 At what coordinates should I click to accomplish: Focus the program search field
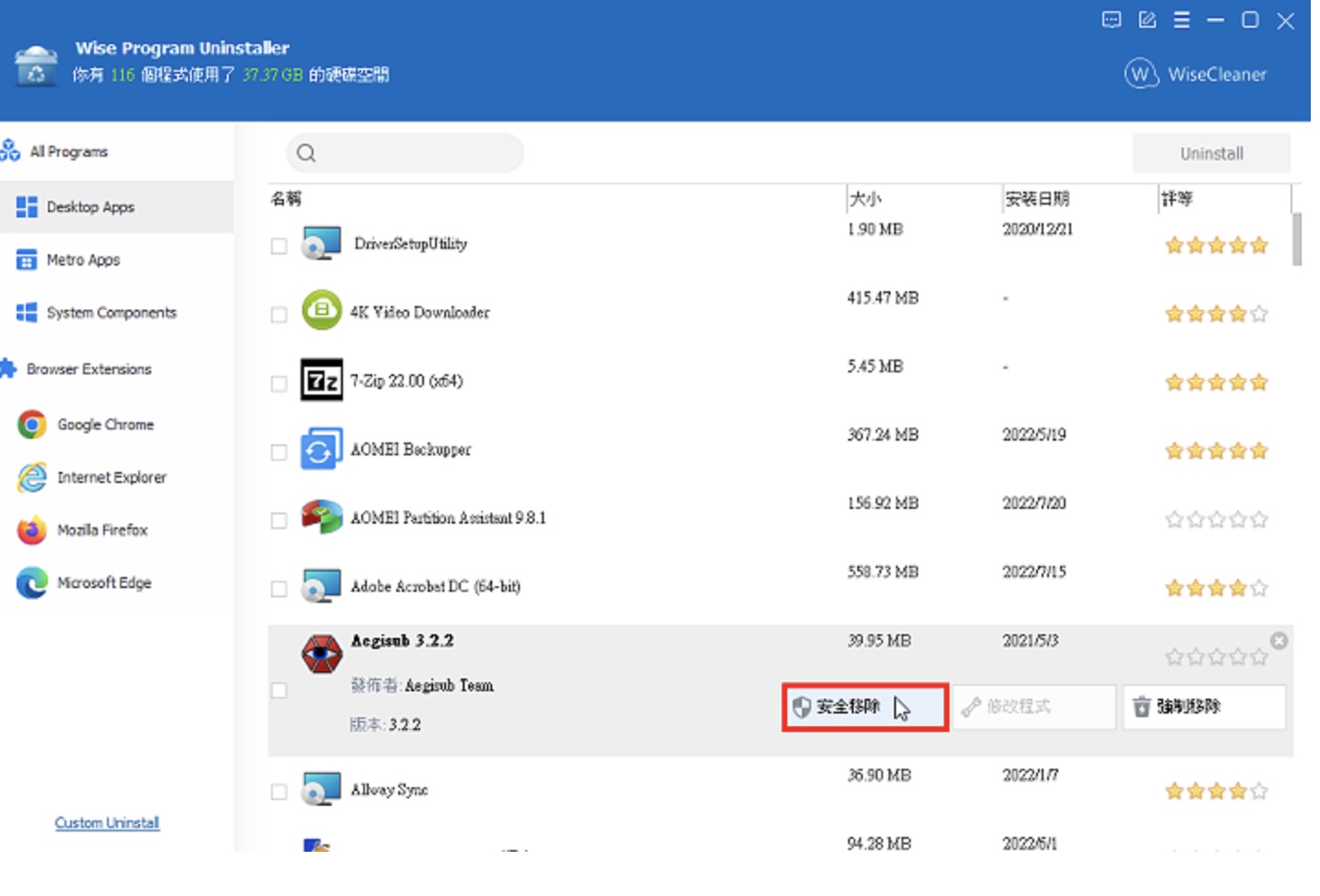(x=405, y=153)
